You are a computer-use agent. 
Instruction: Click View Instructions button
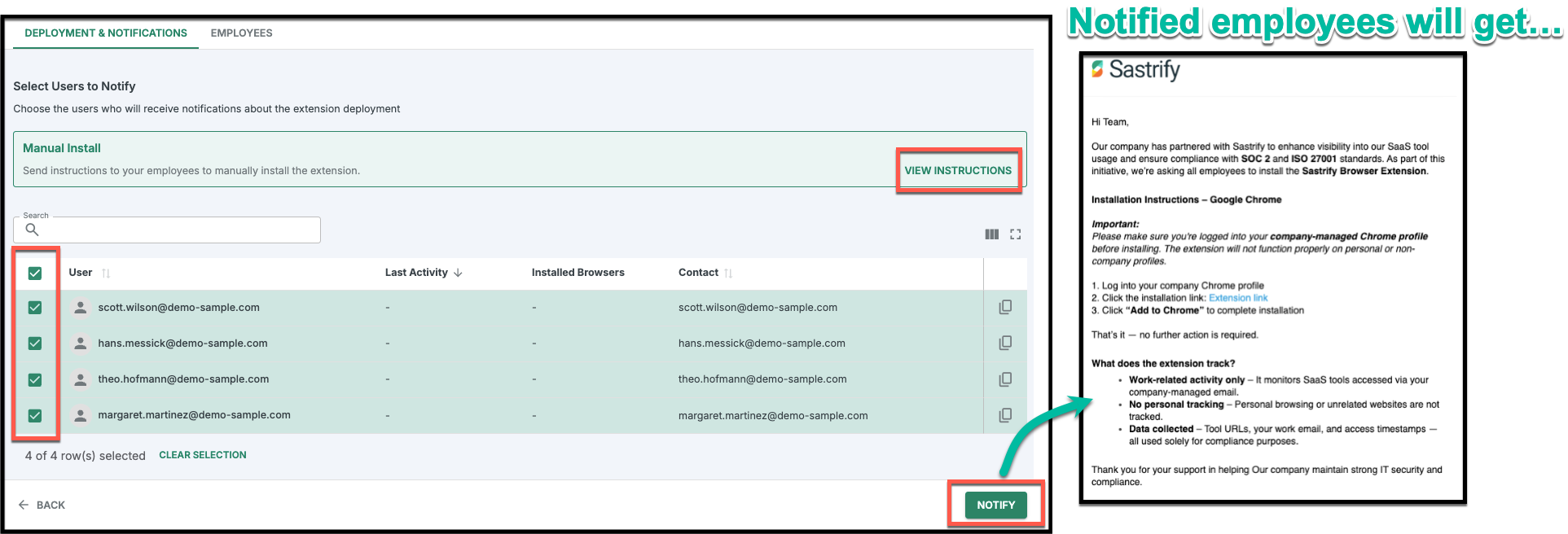pos(958,170)
